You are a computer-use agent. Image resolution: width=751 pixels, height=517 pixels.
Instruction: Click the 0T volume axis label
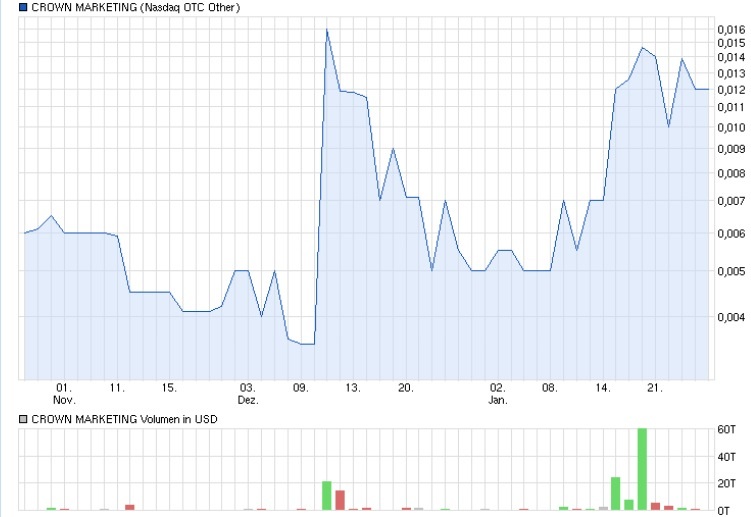[724, 511]
